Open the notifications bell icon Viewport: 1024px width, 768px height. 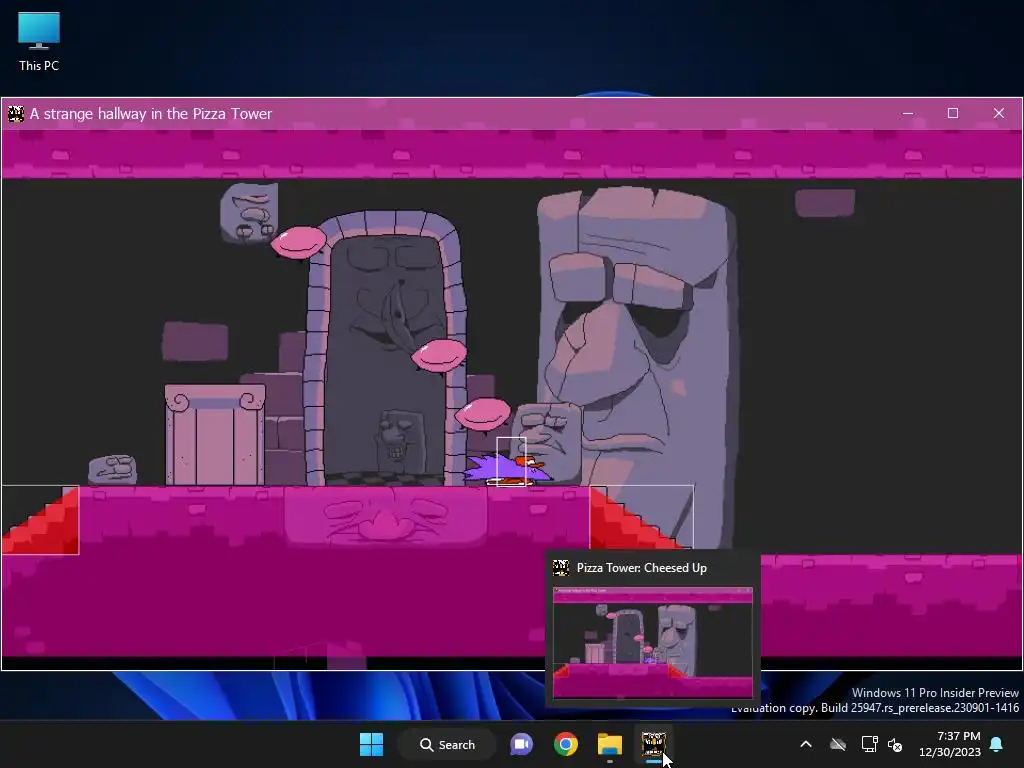tap(997, 744)
